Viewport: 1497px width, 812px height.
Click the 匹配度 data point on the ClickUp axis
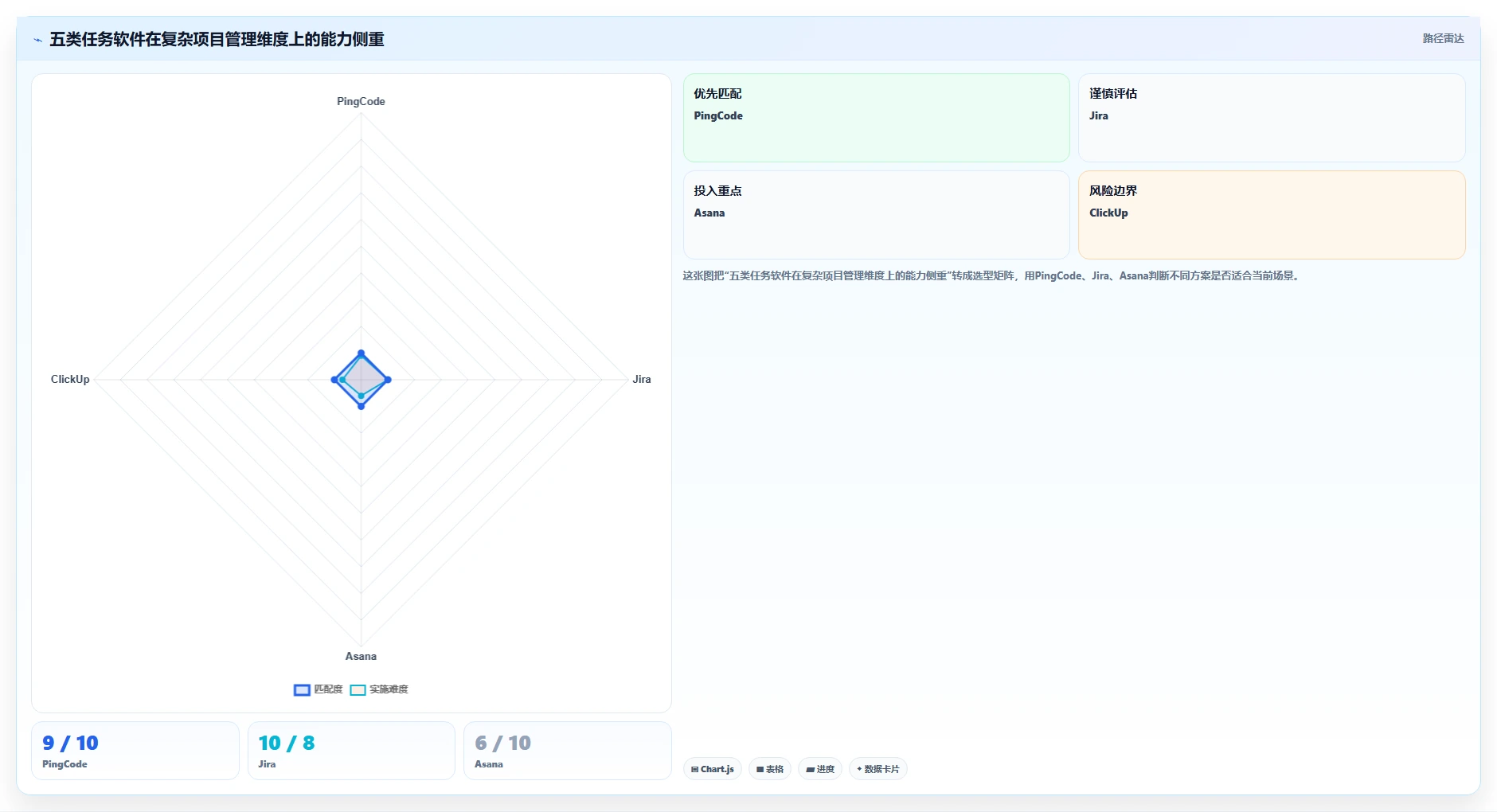[x=334, y=380]
